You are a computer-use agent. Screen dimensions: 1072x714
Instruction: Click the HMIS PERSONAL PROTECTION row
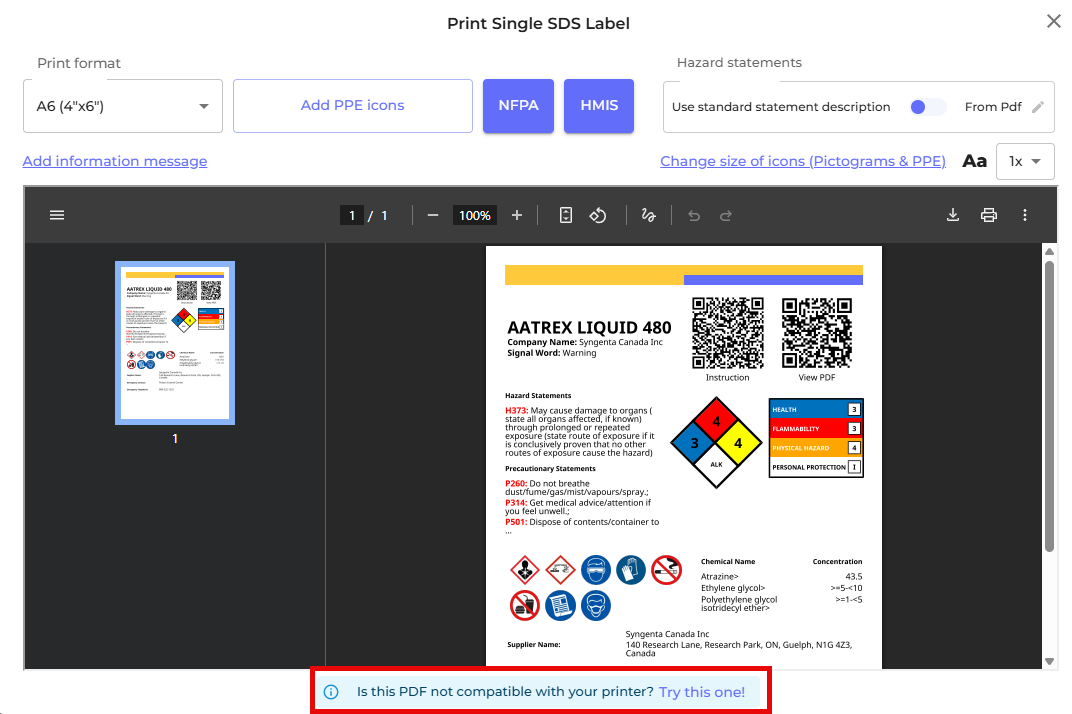(816, 467)
